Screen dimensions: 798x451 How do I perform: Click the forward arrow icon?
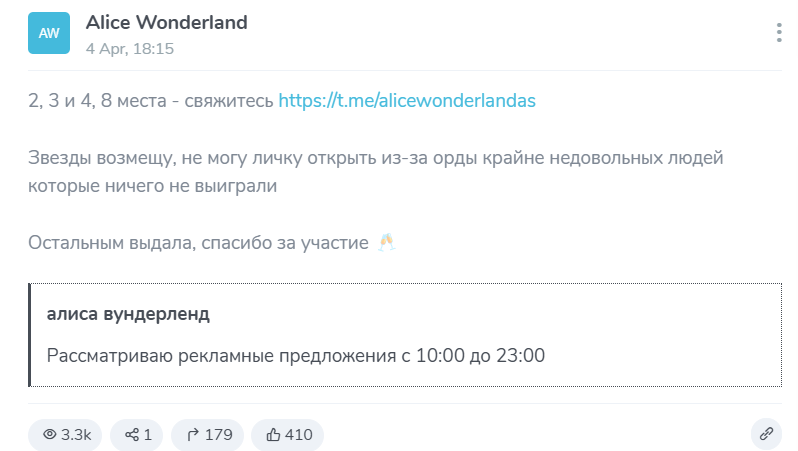(192, 435)
